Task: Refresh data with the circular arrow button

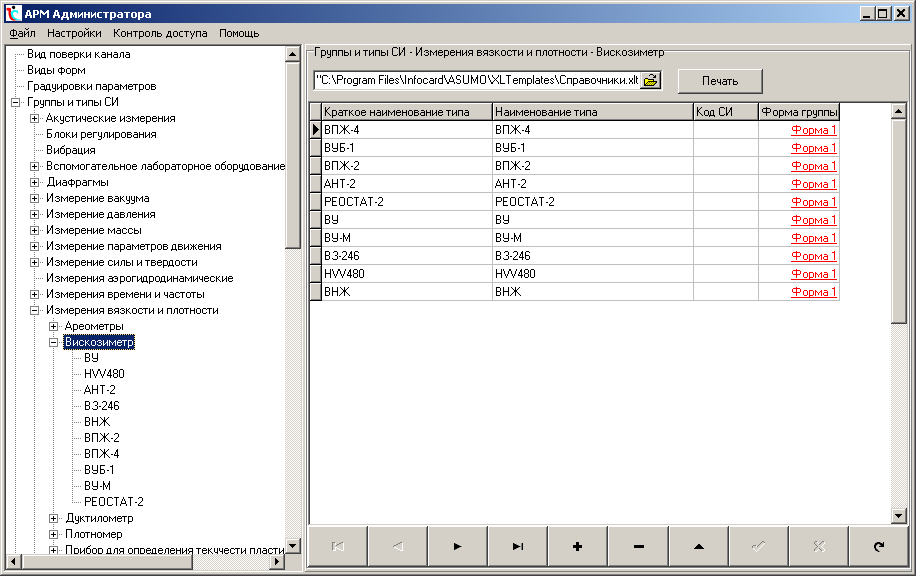Action: pyautogui.click(x=878, y=546)
